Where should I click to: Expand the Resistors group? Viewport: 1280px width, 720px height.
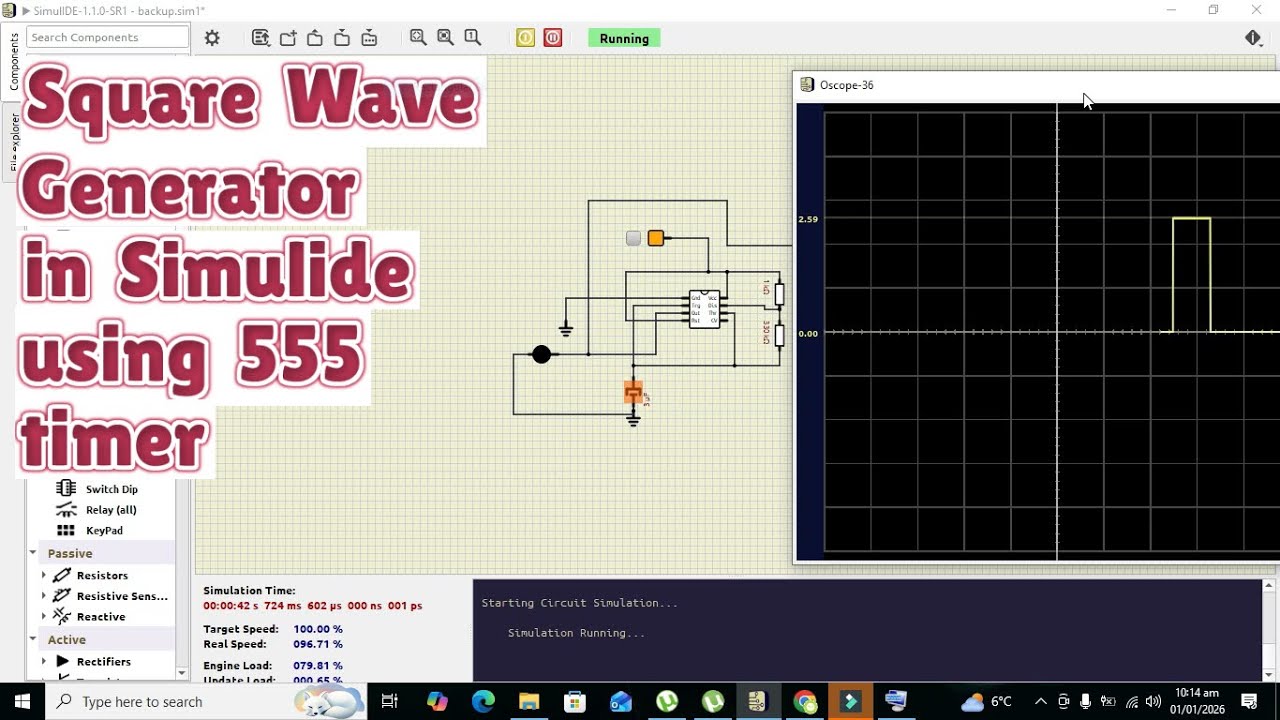43,575
